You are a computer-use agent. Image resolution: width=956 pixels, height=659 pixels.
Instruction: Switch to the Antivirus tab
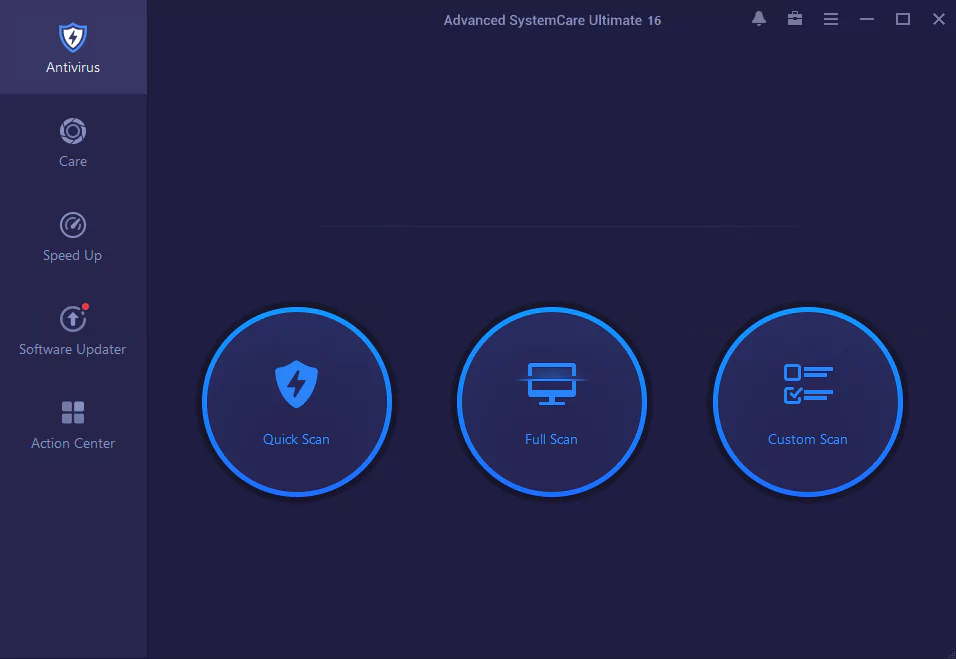pos(73,47)
